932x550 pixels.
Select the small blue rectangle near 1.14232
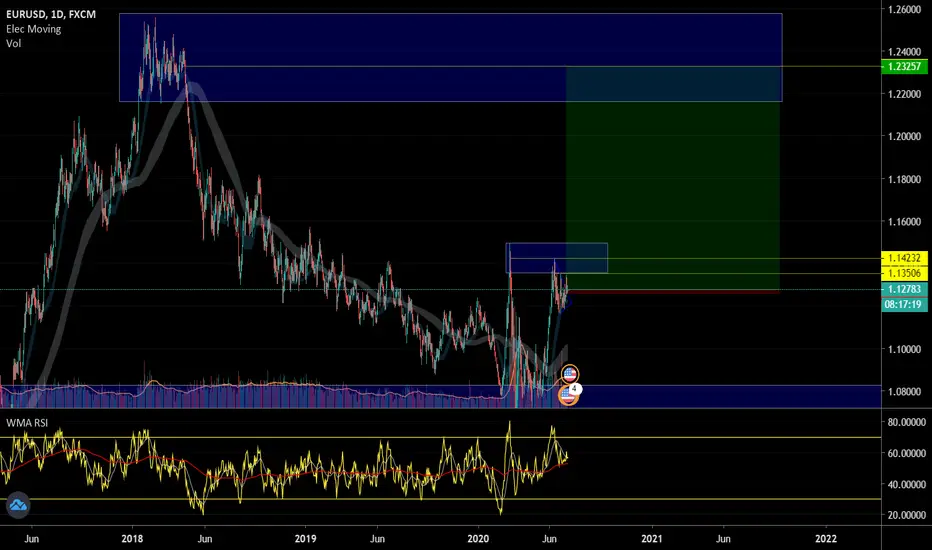pos(556,258)
